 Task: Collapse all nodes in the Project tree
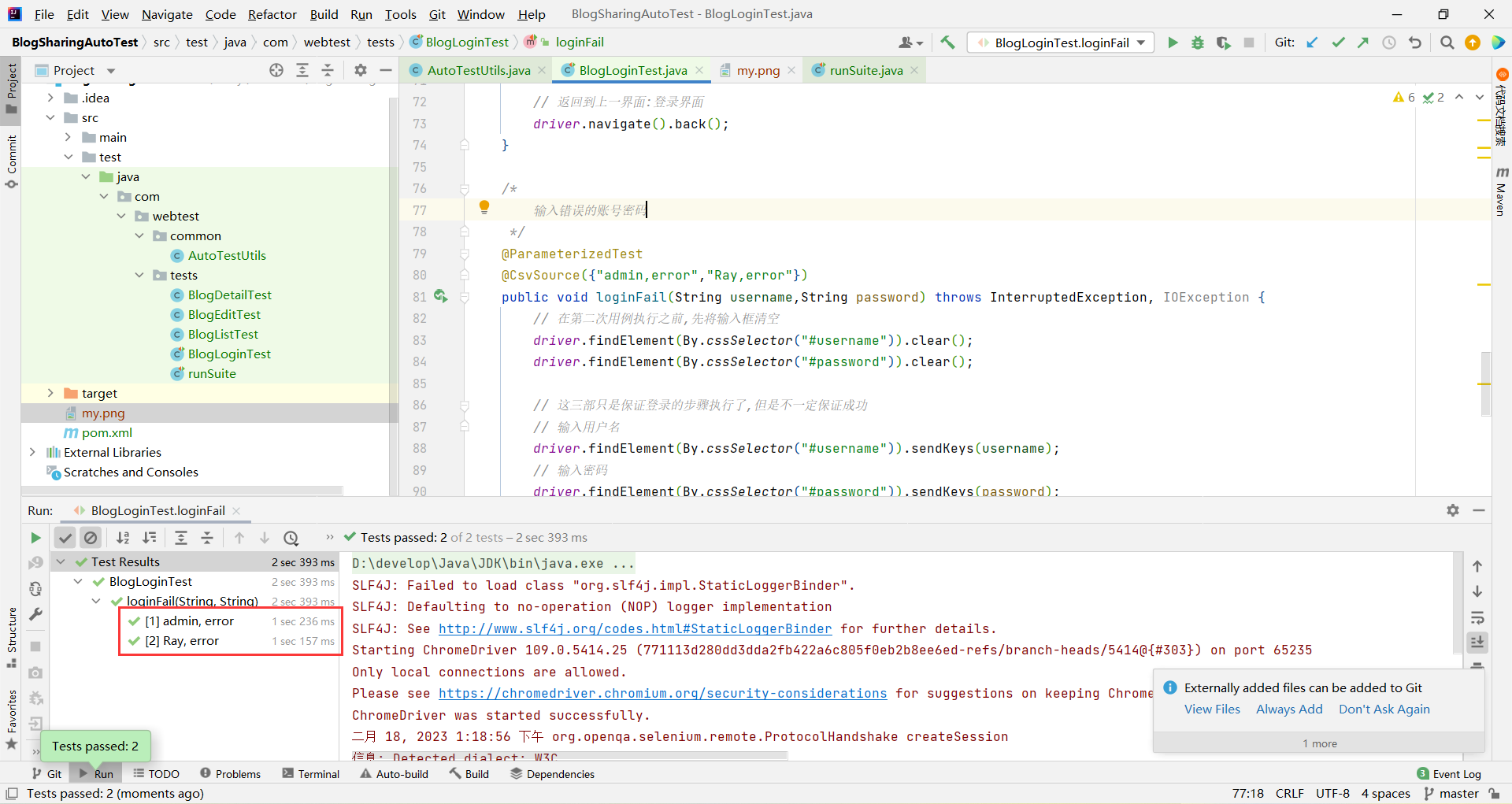pyautogui.click(x=328, y=70)
